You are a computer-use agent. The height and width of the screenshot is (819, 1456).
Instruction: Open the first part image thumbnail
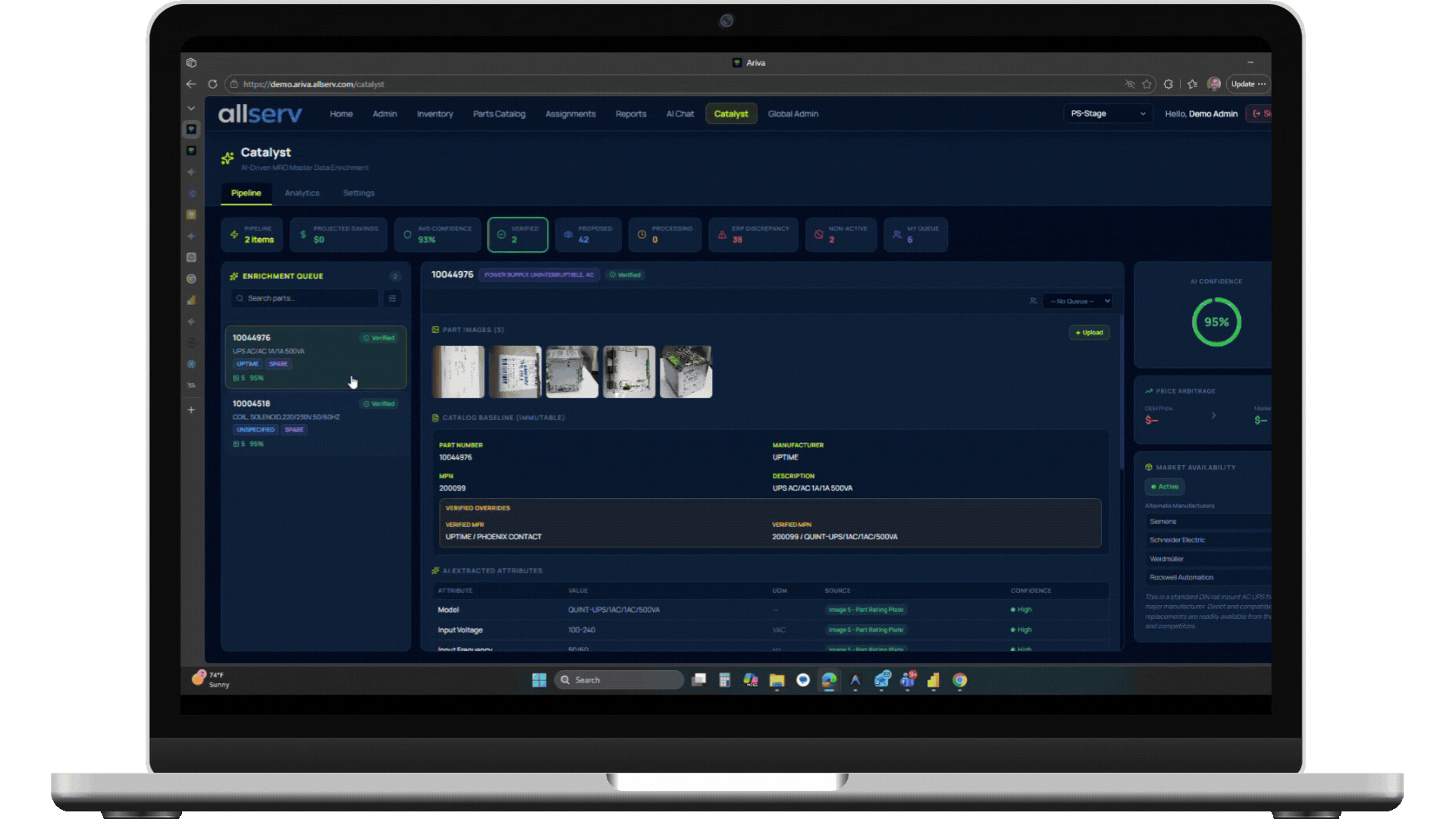coord(458,372)
